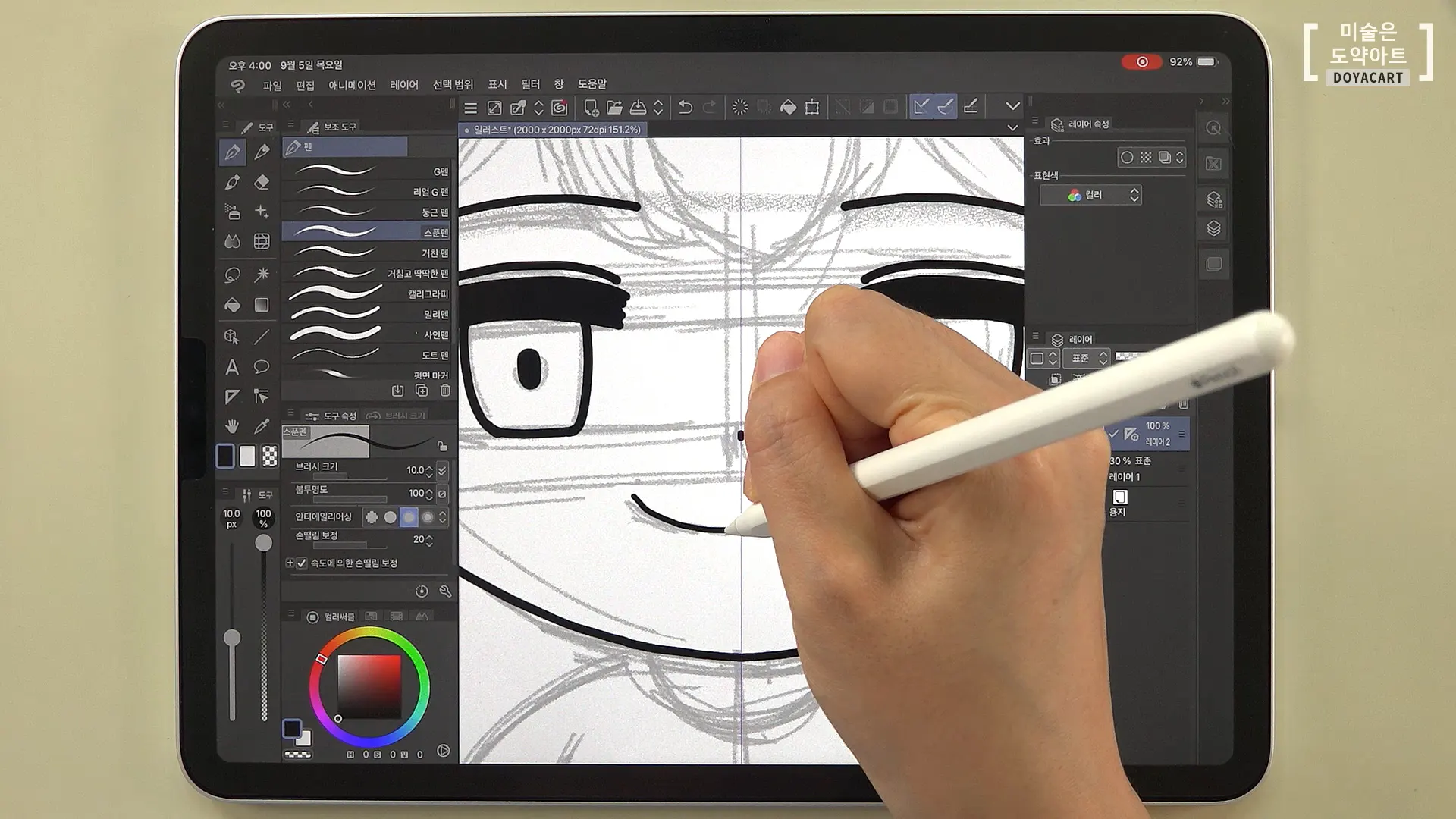Select the Airbrush tool

pos(232,212)
